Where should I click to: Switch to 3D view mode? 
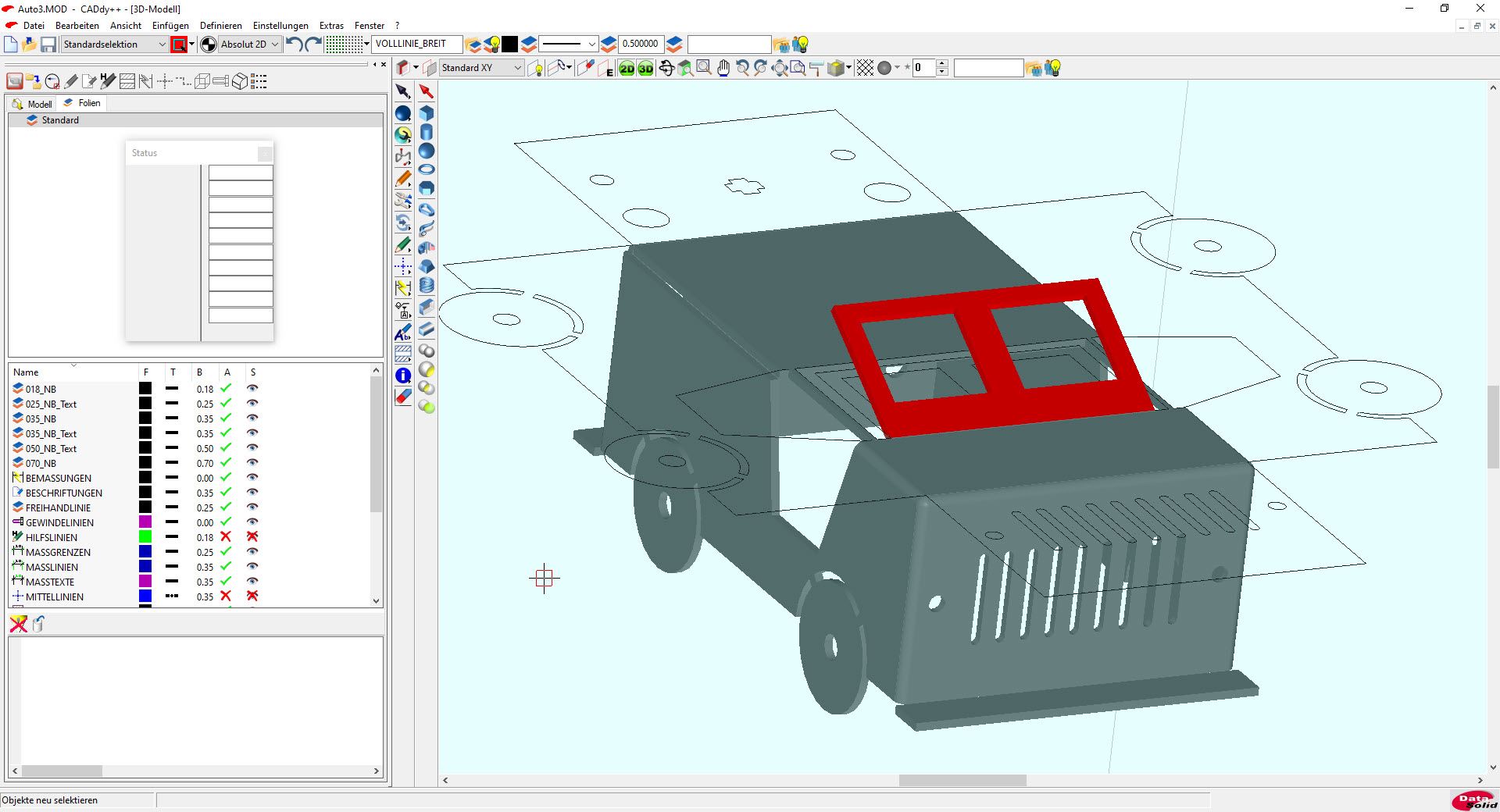pyautogui.click(x=645, y=69)
